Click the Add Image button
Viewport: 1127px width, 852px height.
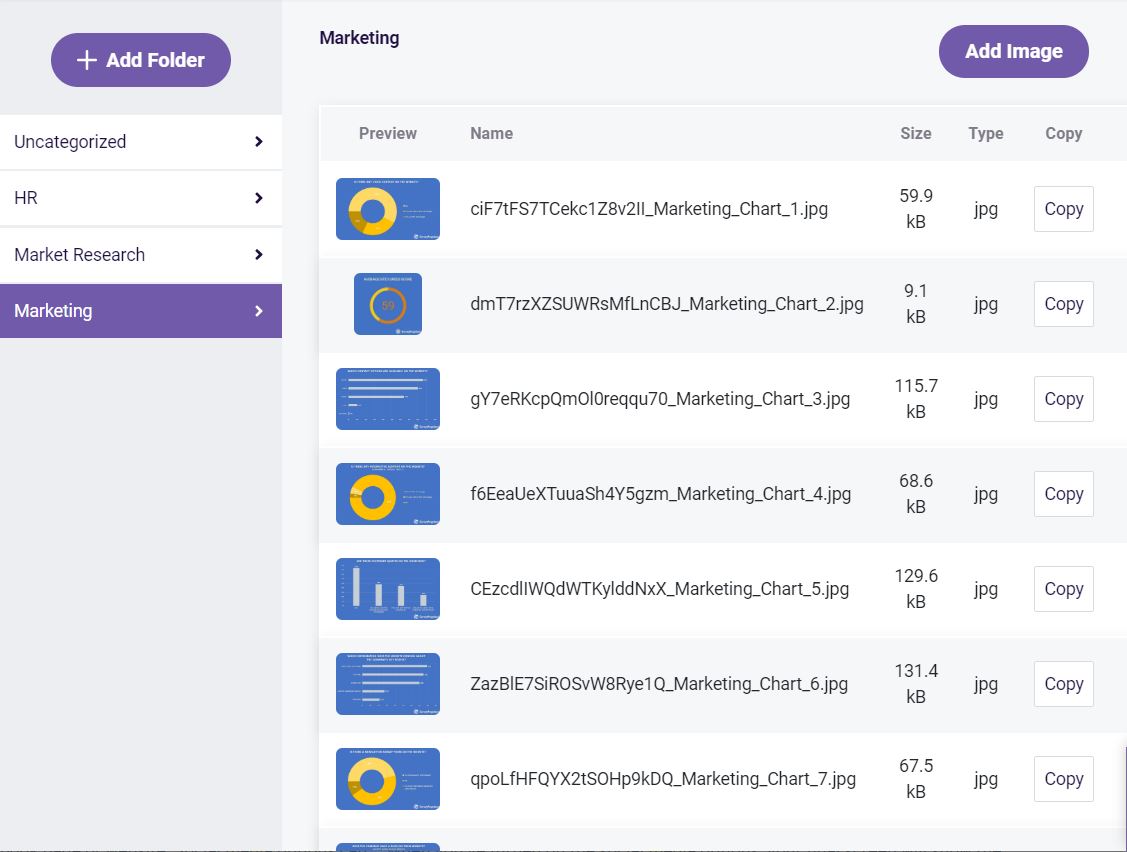pos(1013,52)
